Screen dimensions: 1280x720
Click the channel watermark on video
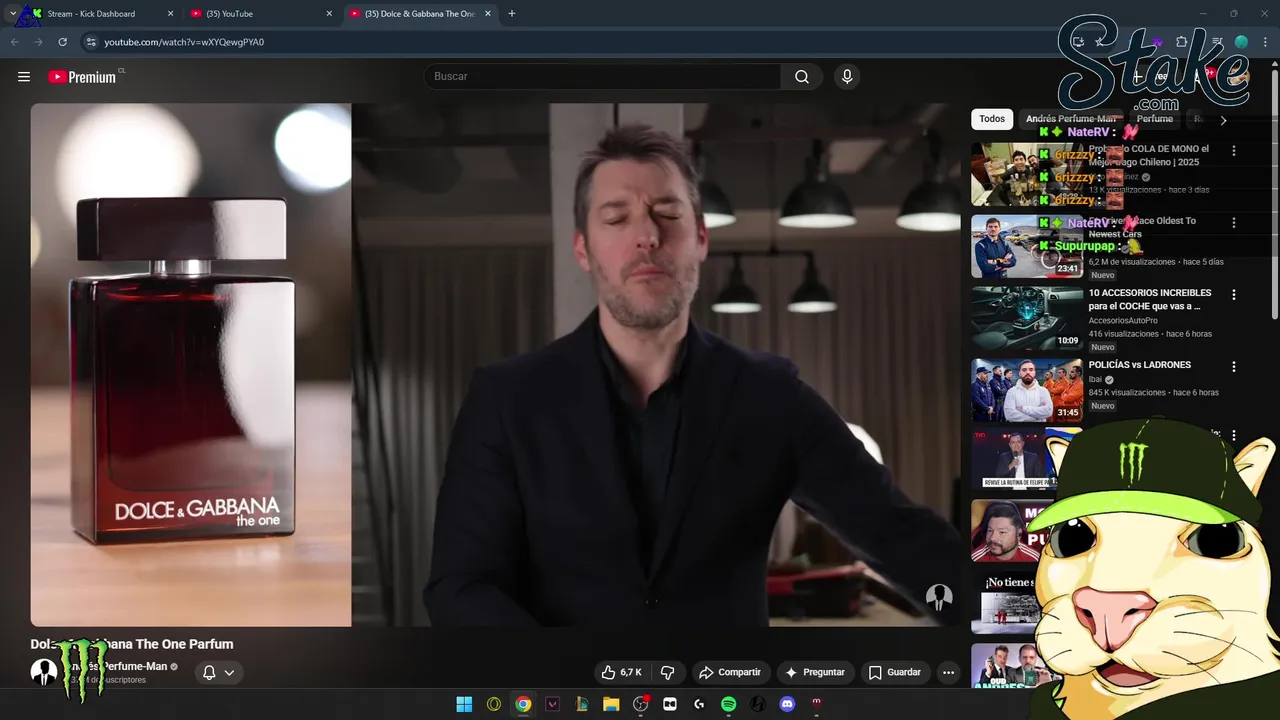(939, 598)
